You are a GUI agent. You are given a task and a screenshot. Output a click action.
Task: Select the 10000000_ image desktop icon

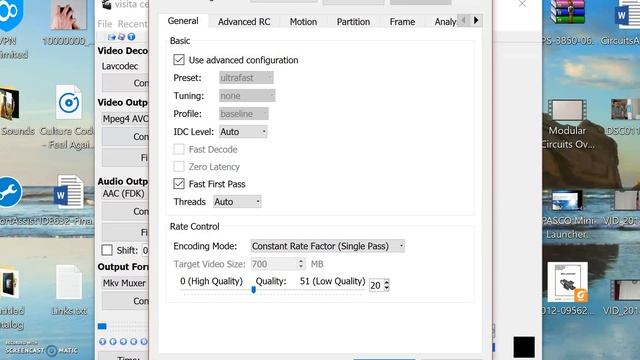68,15
